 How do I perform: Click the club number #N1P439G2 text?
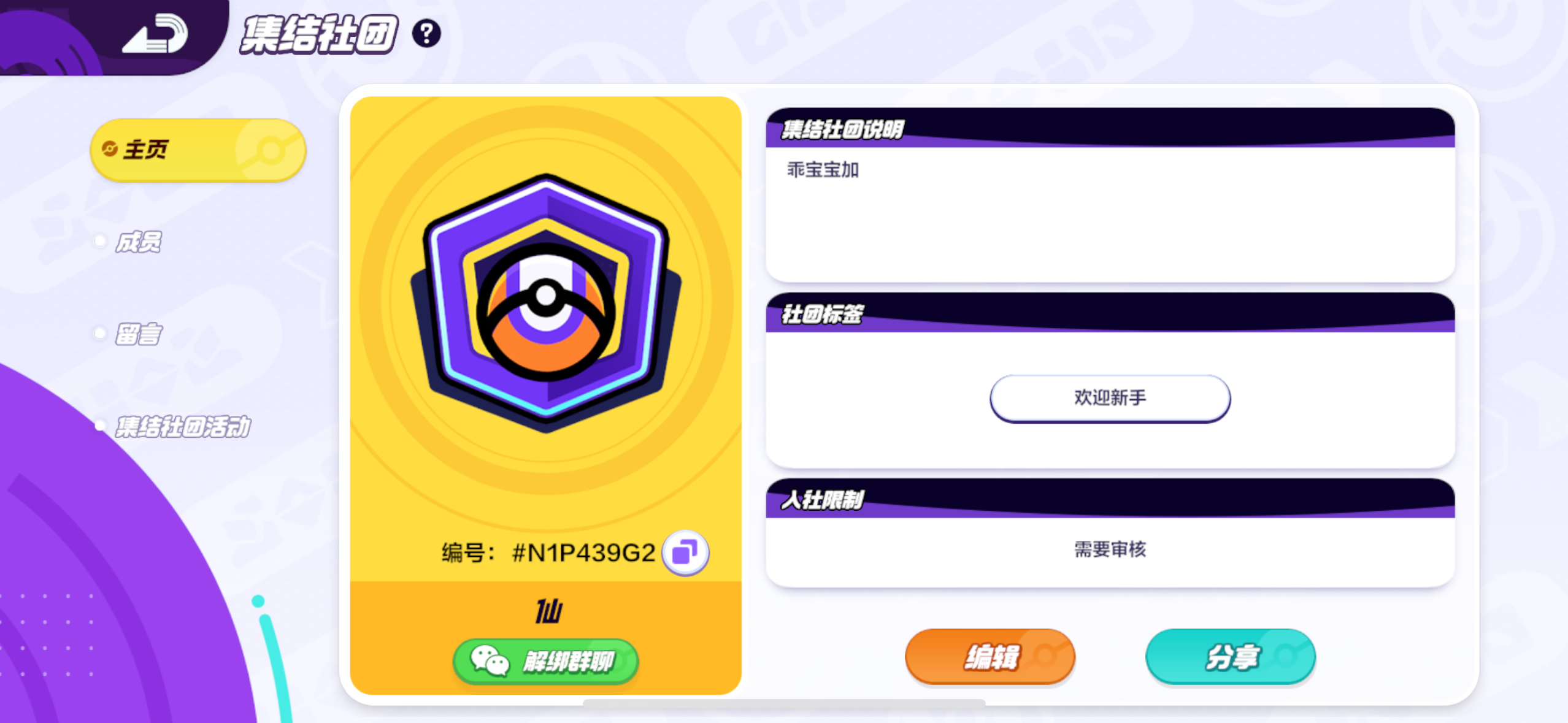point(583,553)
